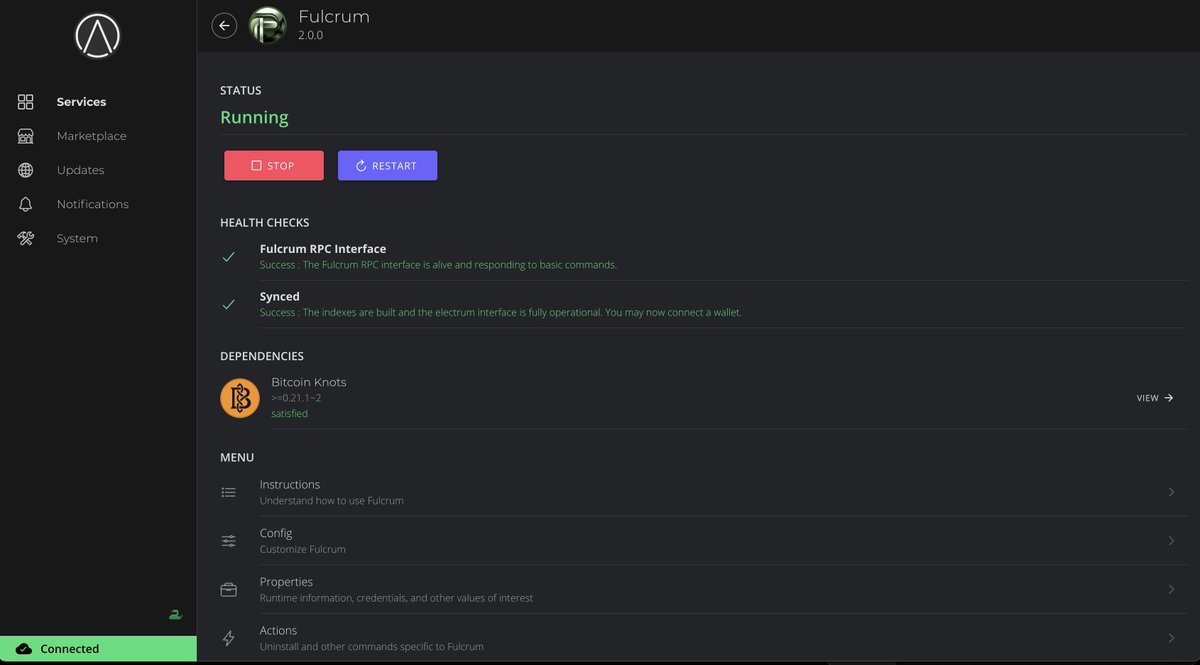The height and width of the screenshot is (665, 1200).
Task: Click the Updates globe icon
Action: coord(26,170)
